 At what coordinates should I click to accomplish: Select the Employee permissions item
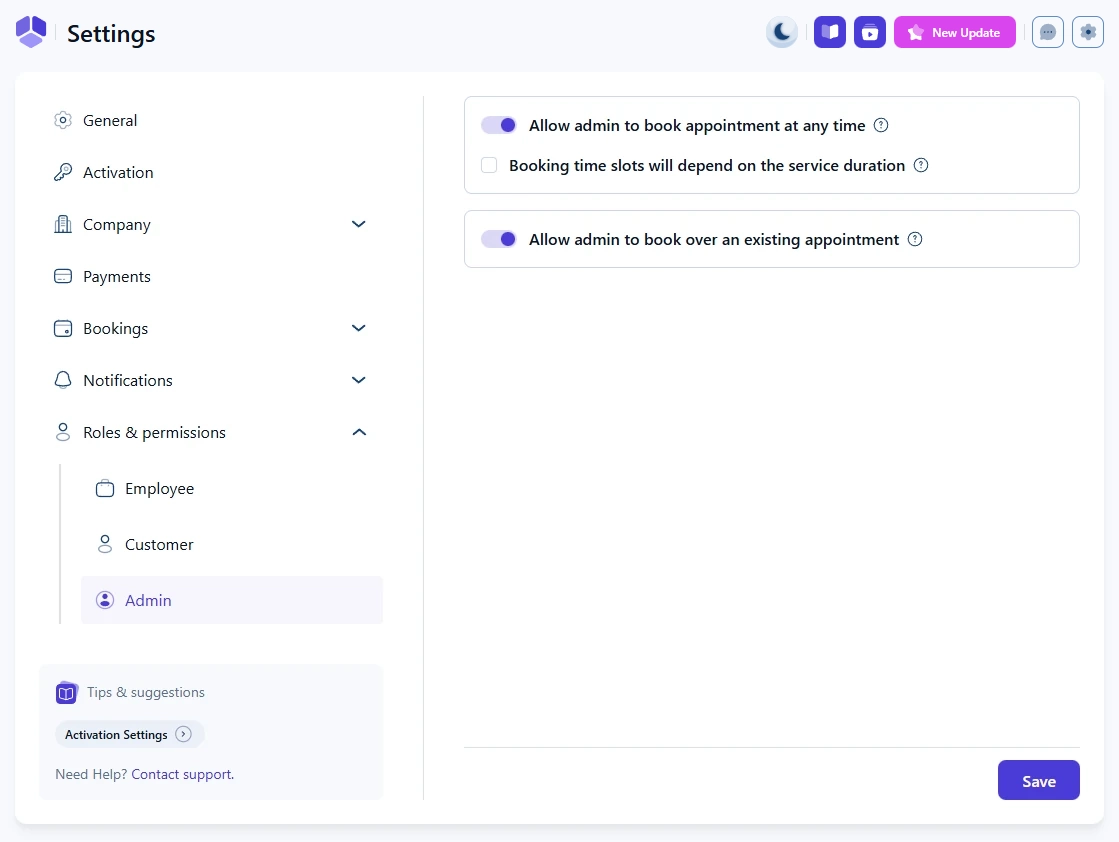point(159,489)
